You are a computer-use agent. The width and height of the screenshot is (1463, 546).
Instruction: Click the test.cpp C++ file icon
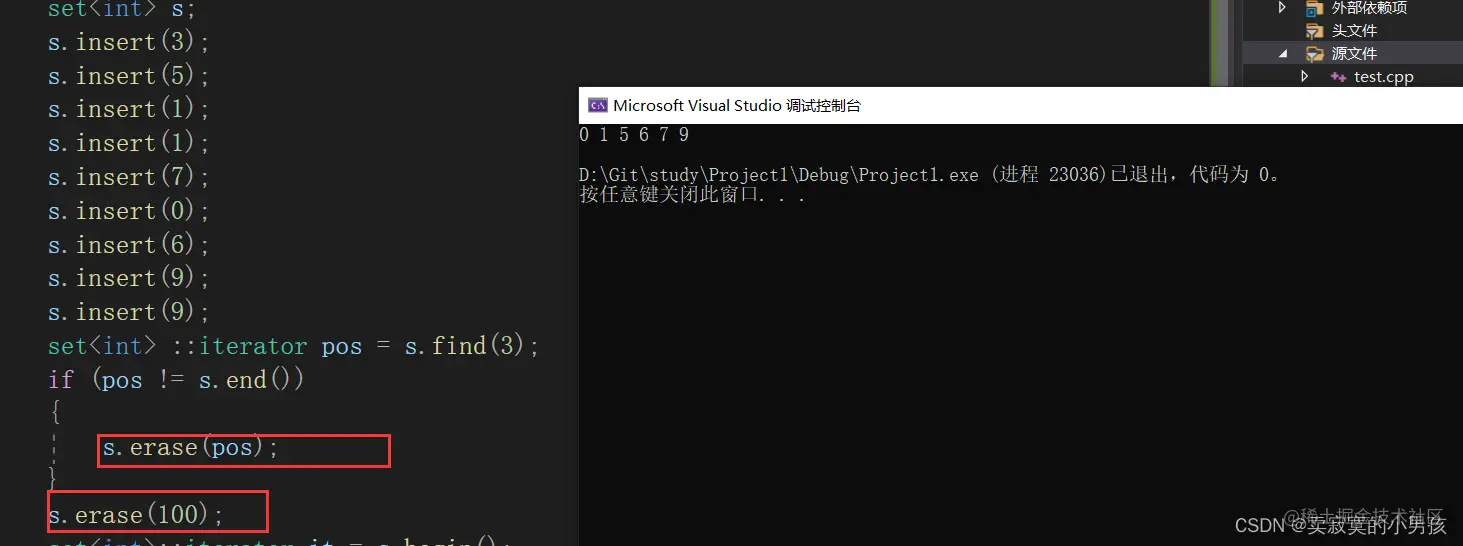click(x=1338, y=77)
